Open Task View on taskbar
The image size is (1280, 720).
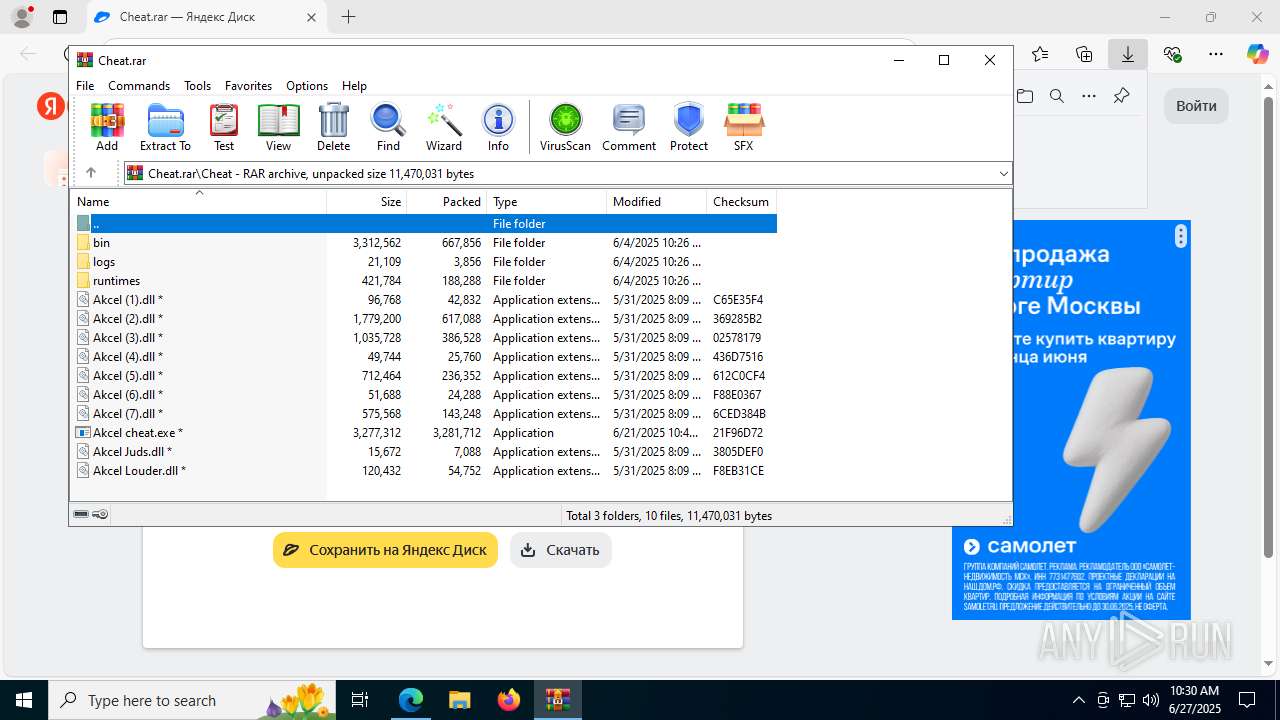click(361, 700)
